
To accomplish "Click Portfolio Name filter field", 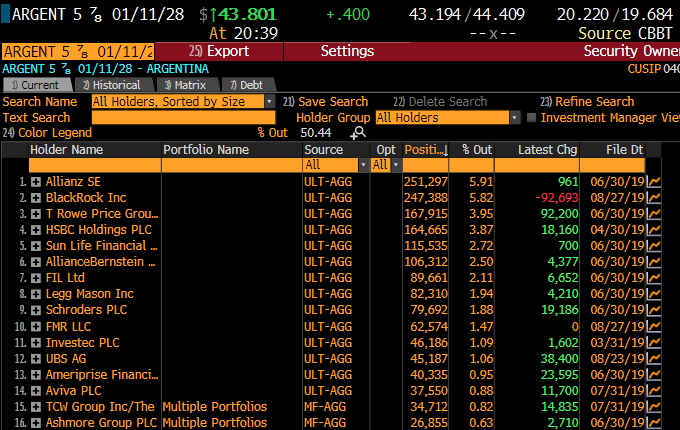I will pyautogui.click(x=232, y=165).
